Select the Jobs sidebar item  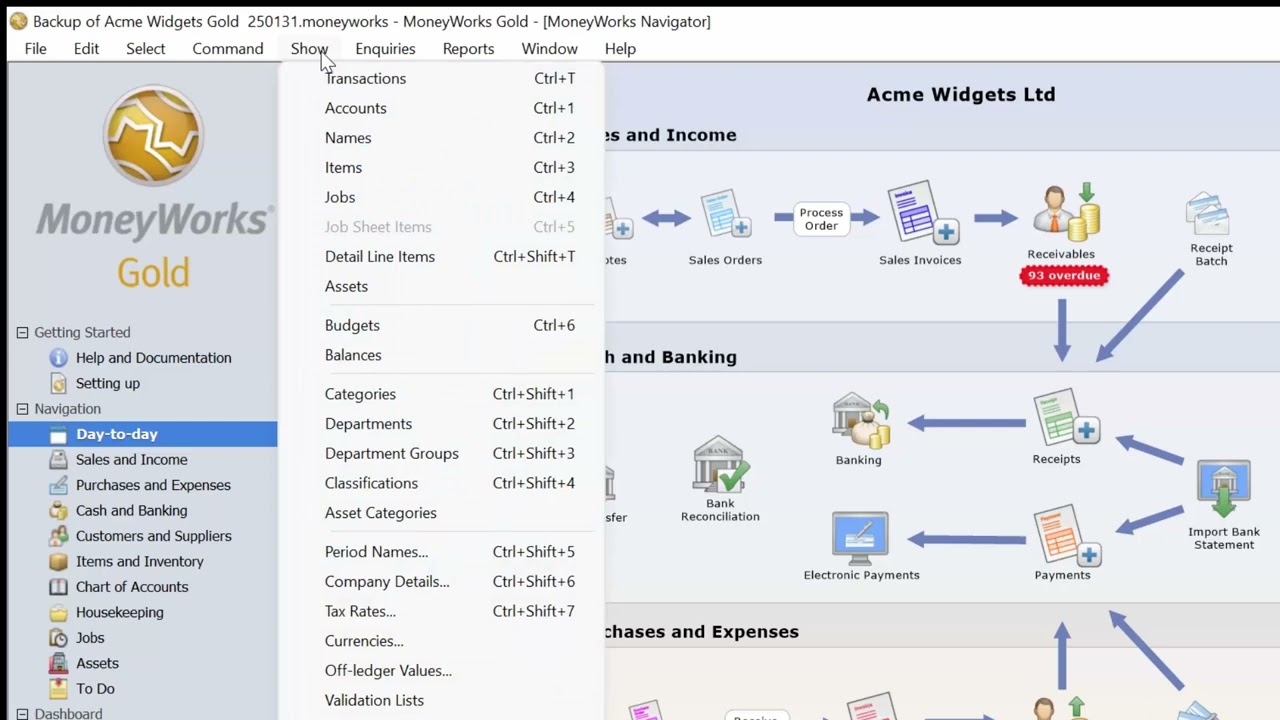coord(90,638)
